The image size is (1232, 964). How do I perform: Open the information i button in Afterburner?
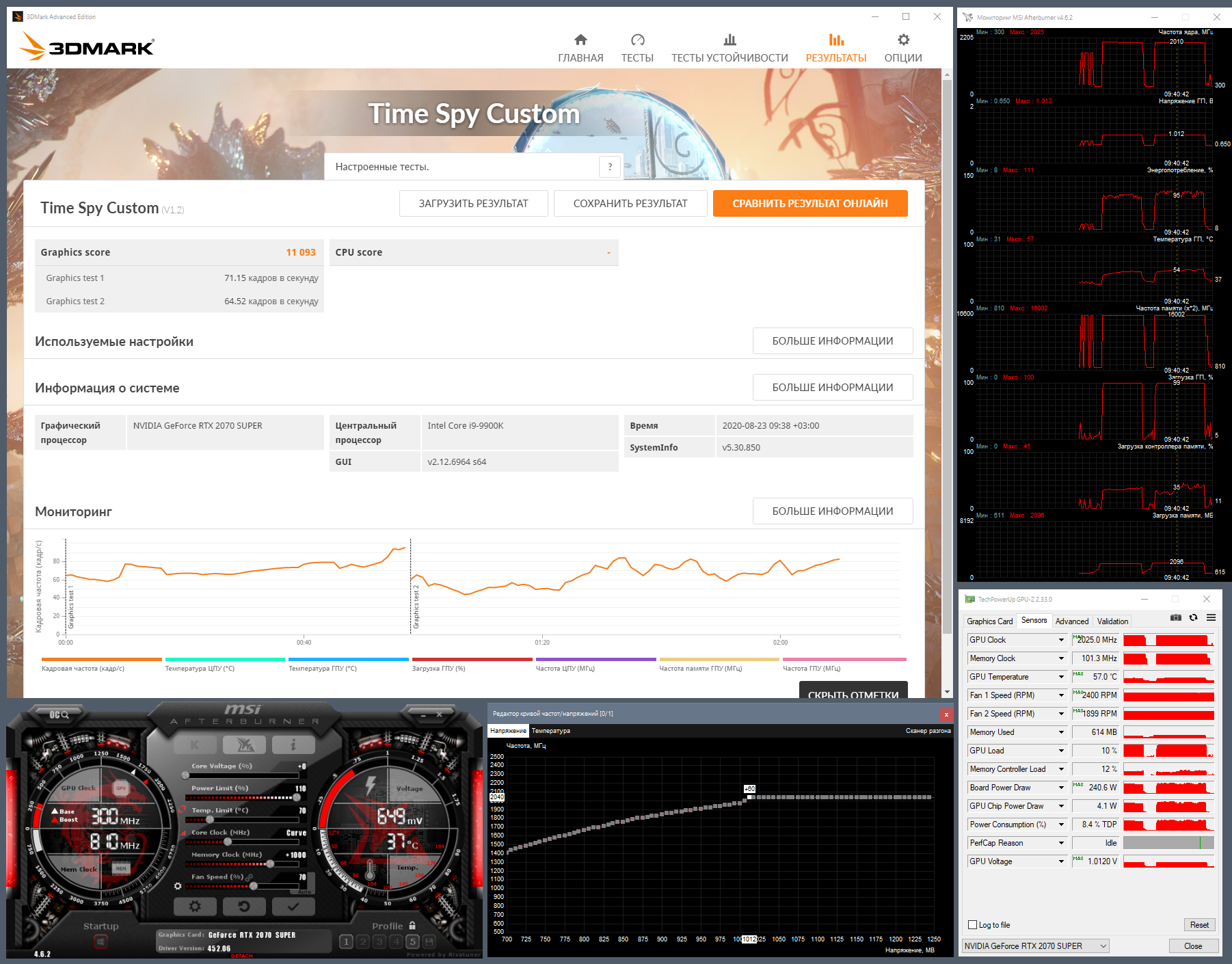pos(293,745)
